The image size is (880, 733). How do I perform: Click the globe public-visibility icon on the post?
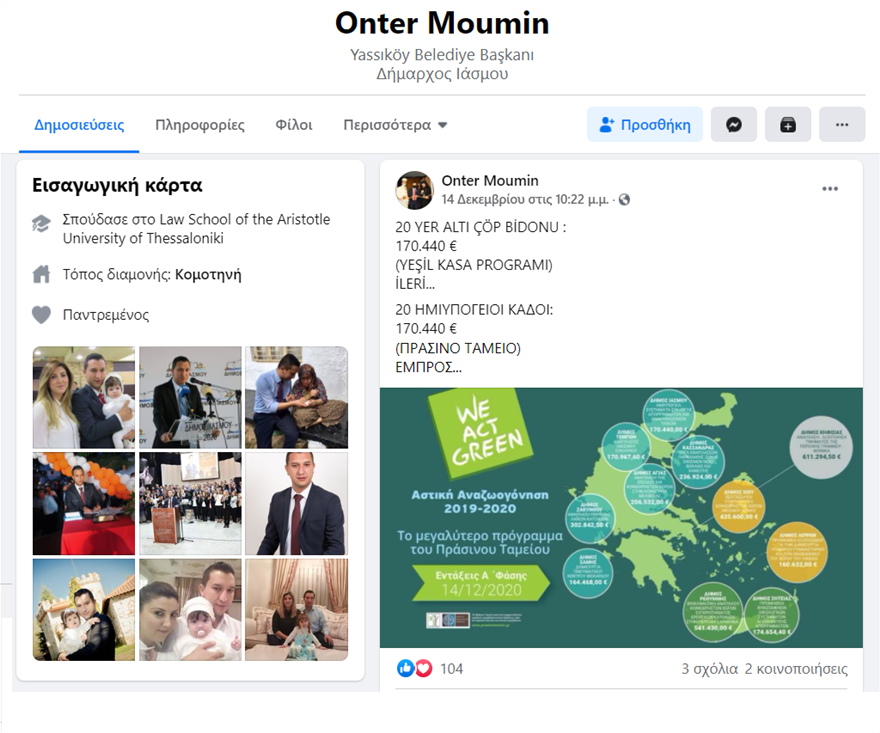pyautogui.click(x=624, y=199)
